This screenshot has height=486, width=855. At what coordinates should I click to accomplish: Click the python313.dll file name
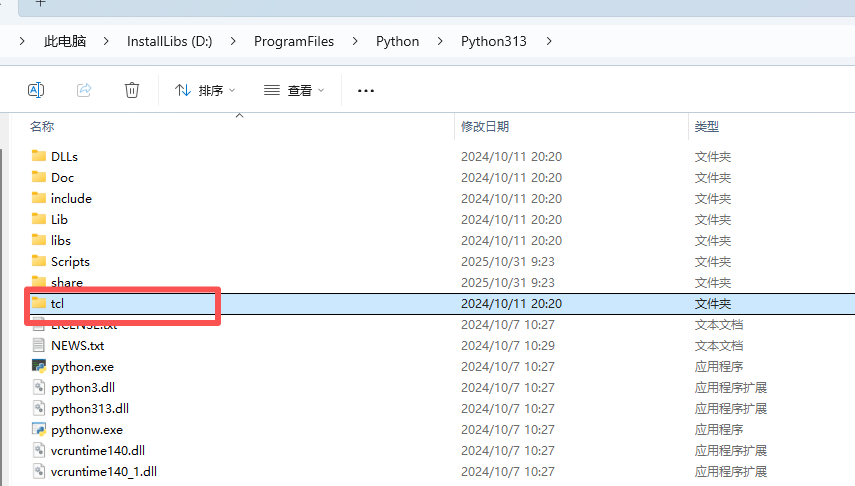pos(90,409)
